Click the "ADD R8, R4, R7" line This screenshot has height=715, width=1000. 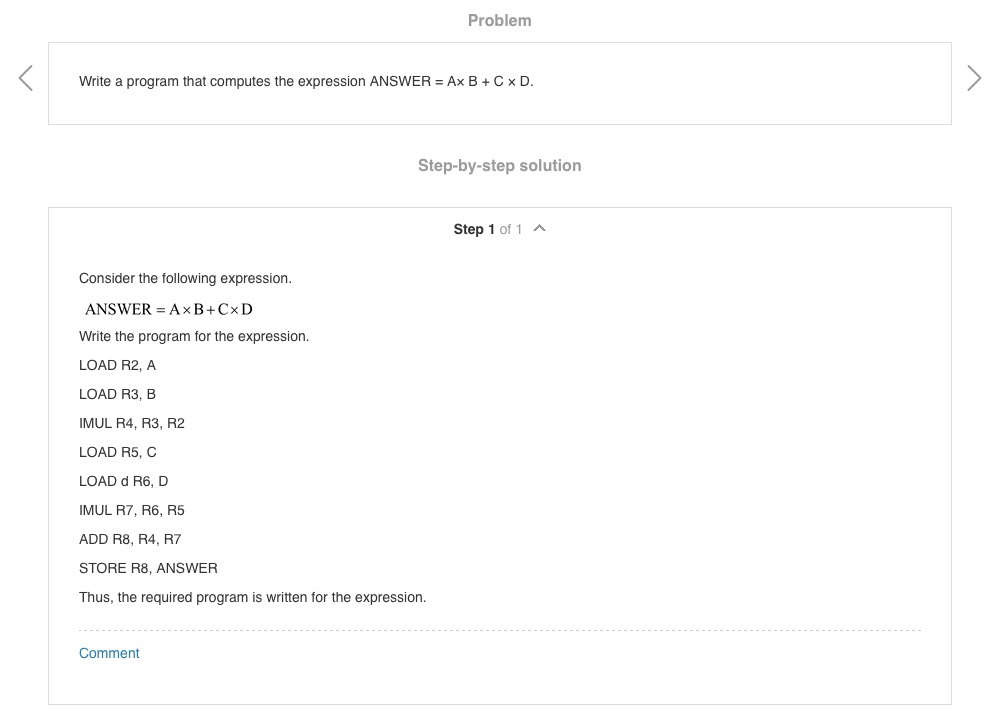130,540
